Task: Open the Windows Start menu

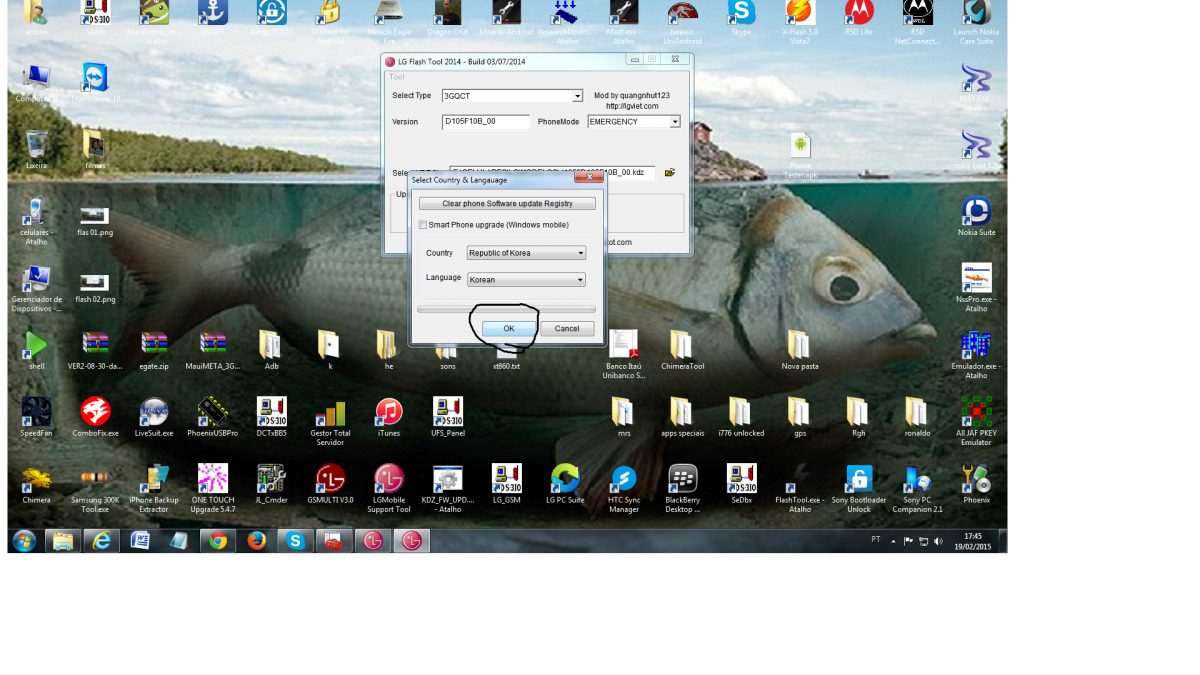Action: tap(24, 541)
